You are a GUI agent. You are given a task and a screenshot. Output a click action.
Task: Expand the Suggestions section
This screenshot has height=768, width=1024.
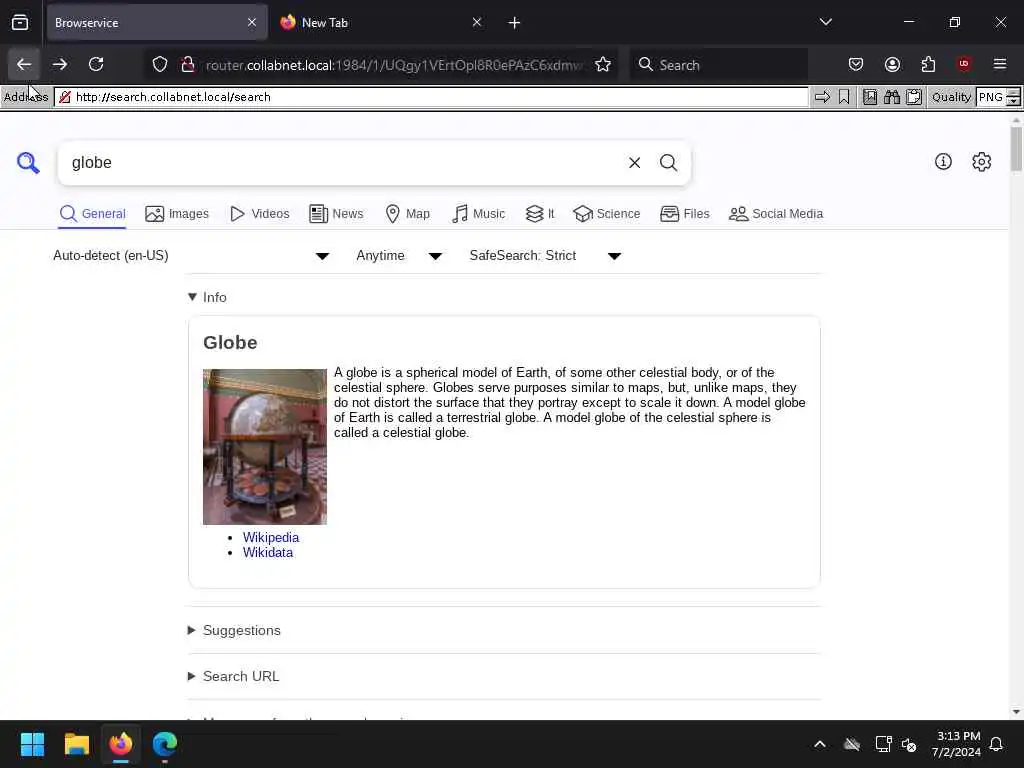tap(234, 630)
